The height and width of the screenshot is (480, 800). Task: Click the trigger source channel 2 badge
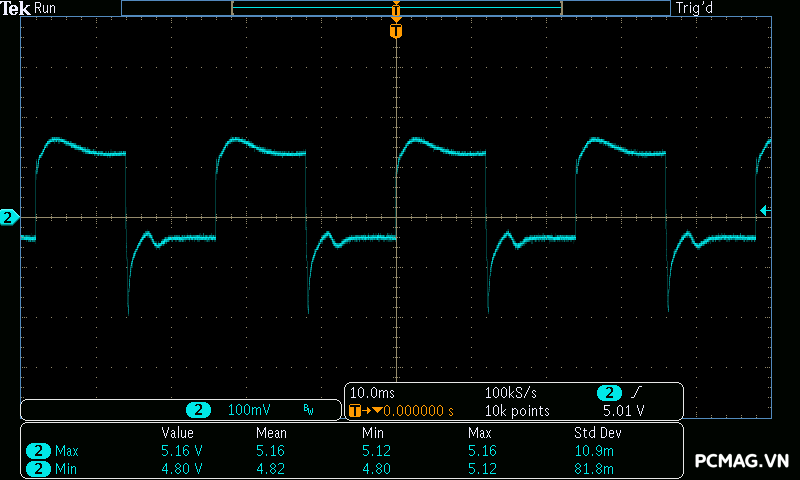(x=609, y=393)
